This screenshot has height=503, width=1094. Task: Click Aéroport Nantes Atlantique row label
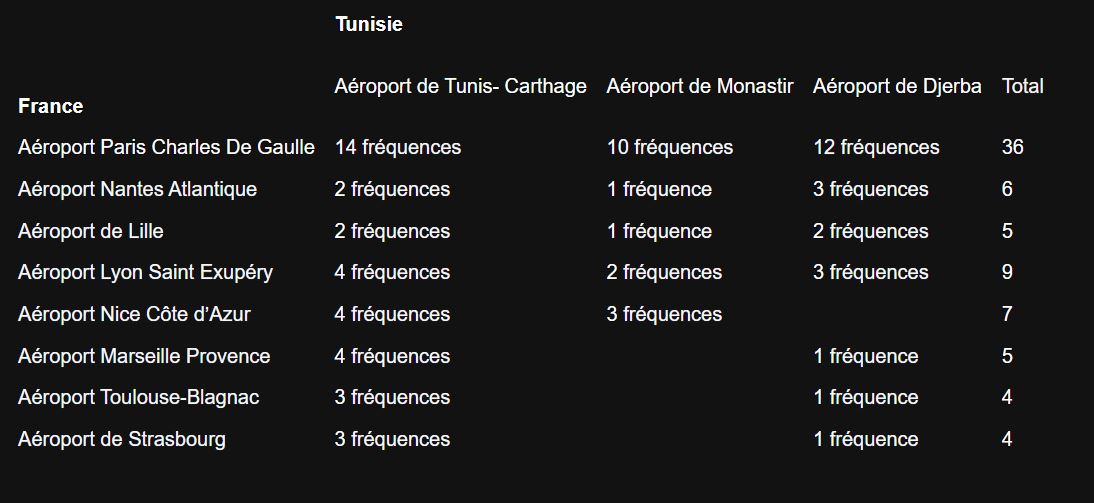click(x=137, y=190)
